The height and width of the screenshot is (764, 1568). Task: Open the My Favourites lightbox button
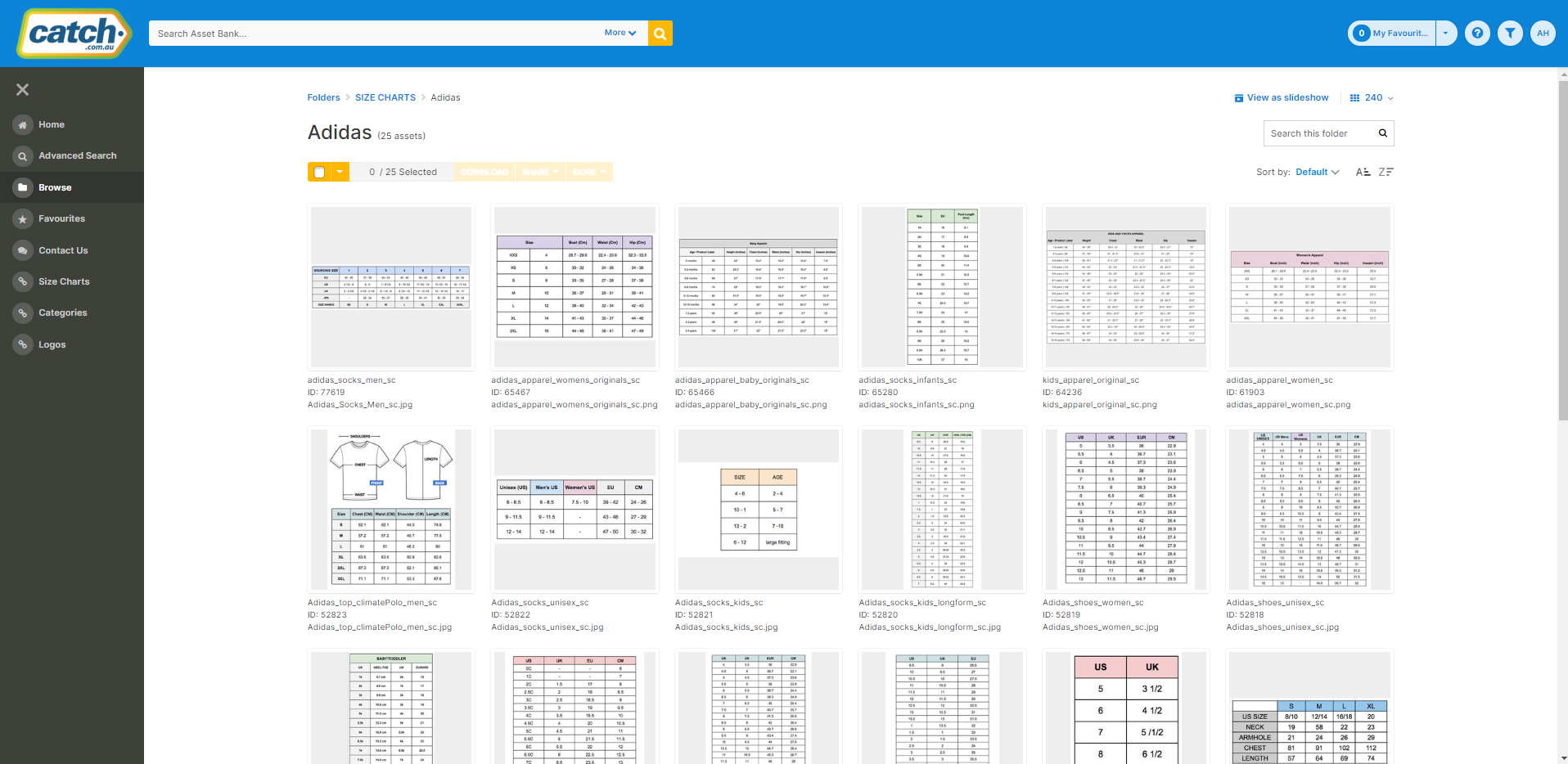[x=1392, y=34]
